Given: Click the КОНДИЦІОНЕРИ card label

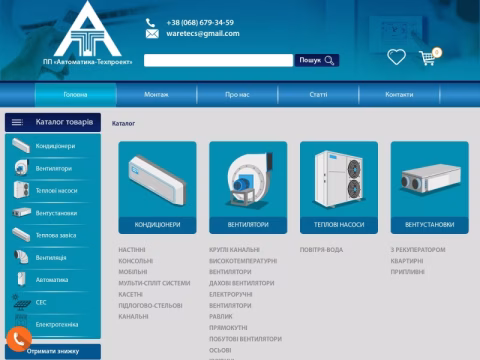Looking at the screenshot, I should (x=157, y=225).
